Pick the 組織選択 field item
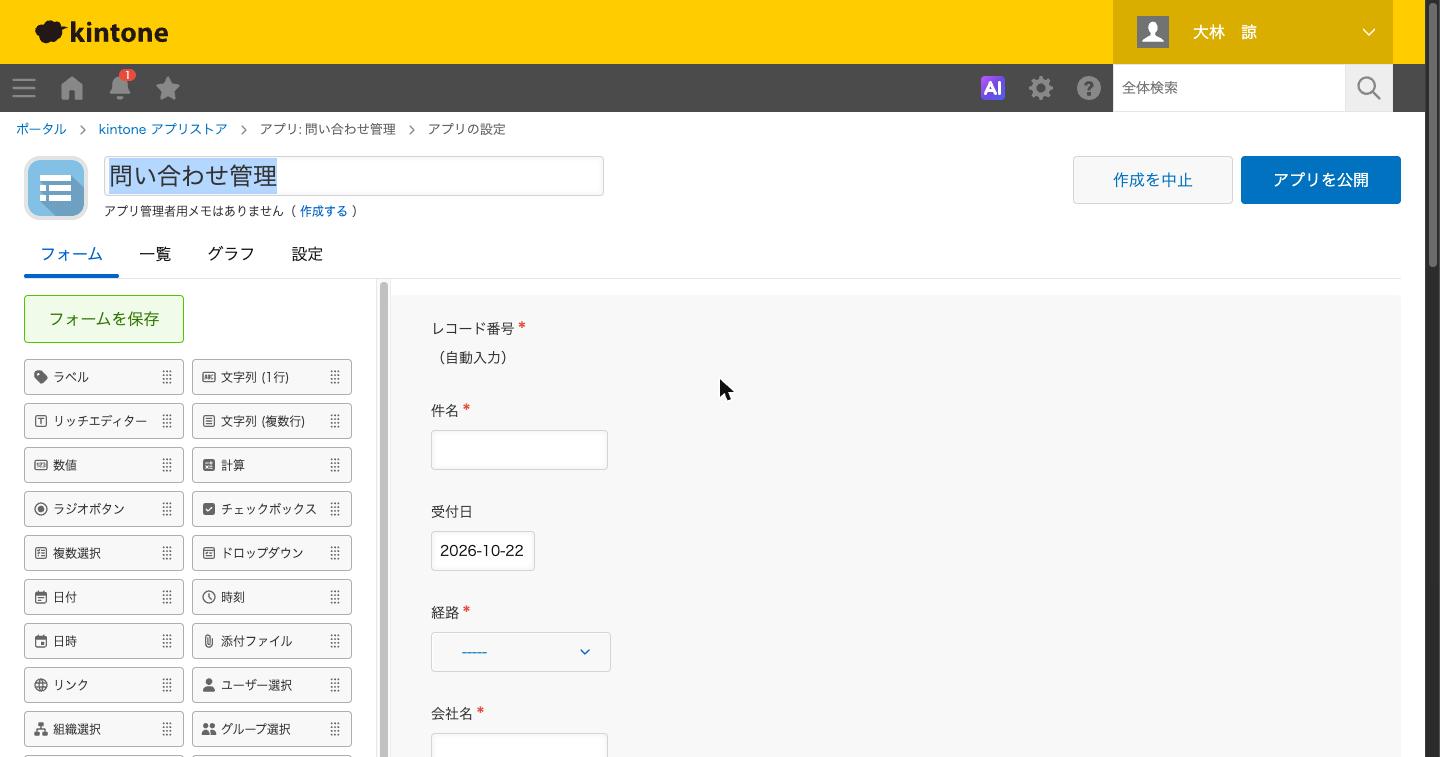Viewport: 1440px width, 757px height. pyautogui.click(x=104, y=729)
